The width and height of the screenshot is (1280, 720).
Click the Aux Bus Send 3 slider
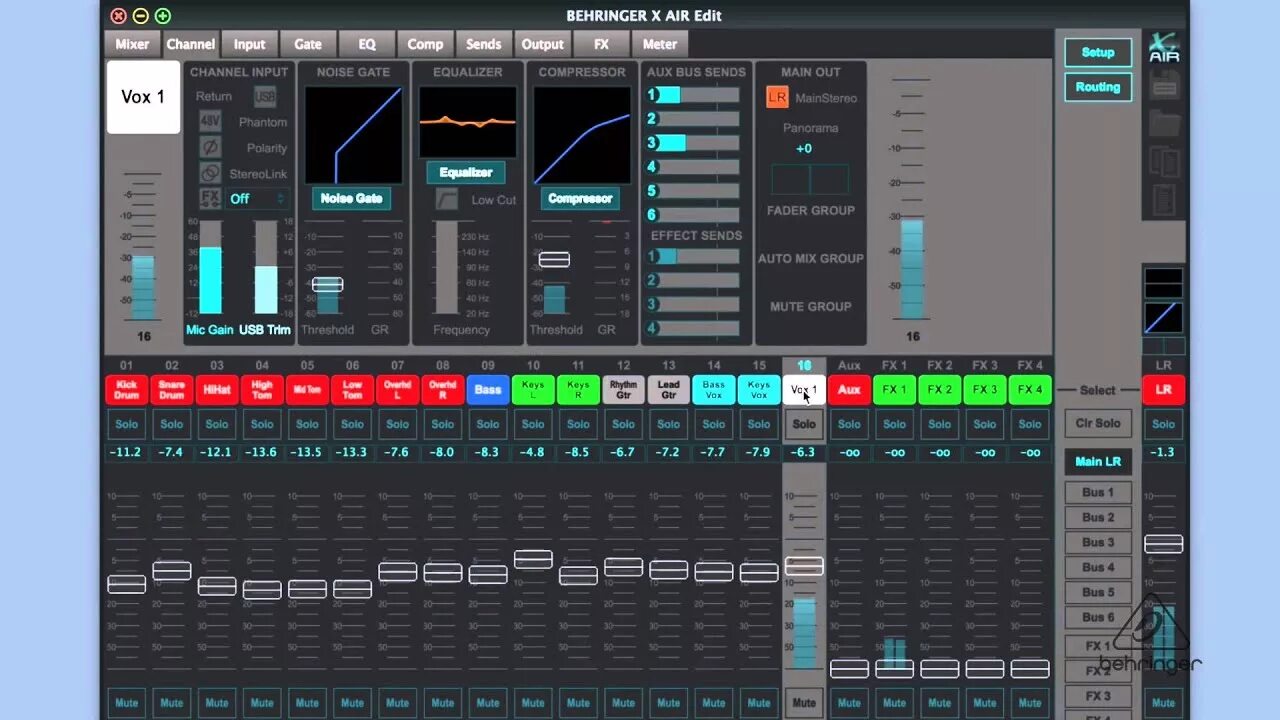(x=698, y=143)
